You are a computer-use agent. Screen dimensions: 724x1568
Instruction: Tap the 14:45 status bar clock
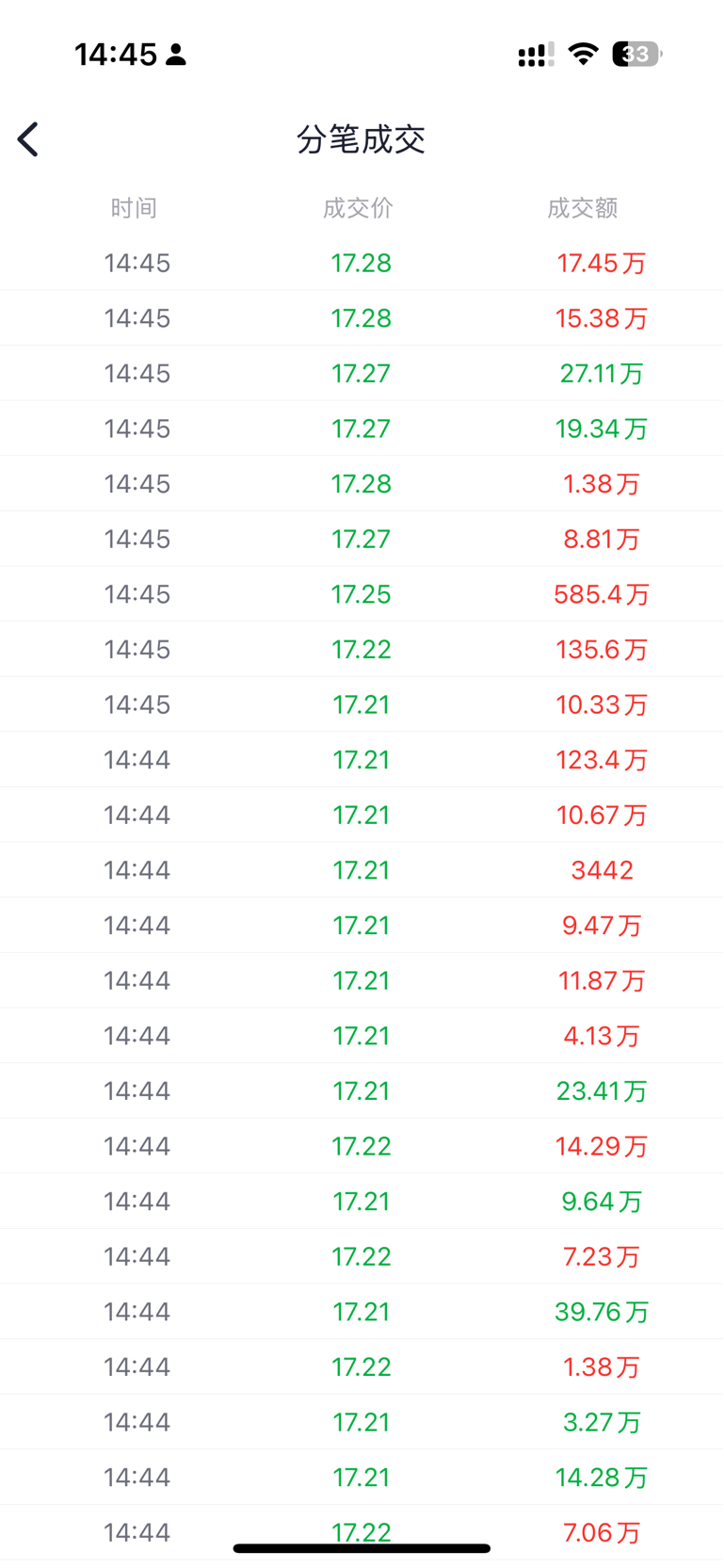pos(116,55)
